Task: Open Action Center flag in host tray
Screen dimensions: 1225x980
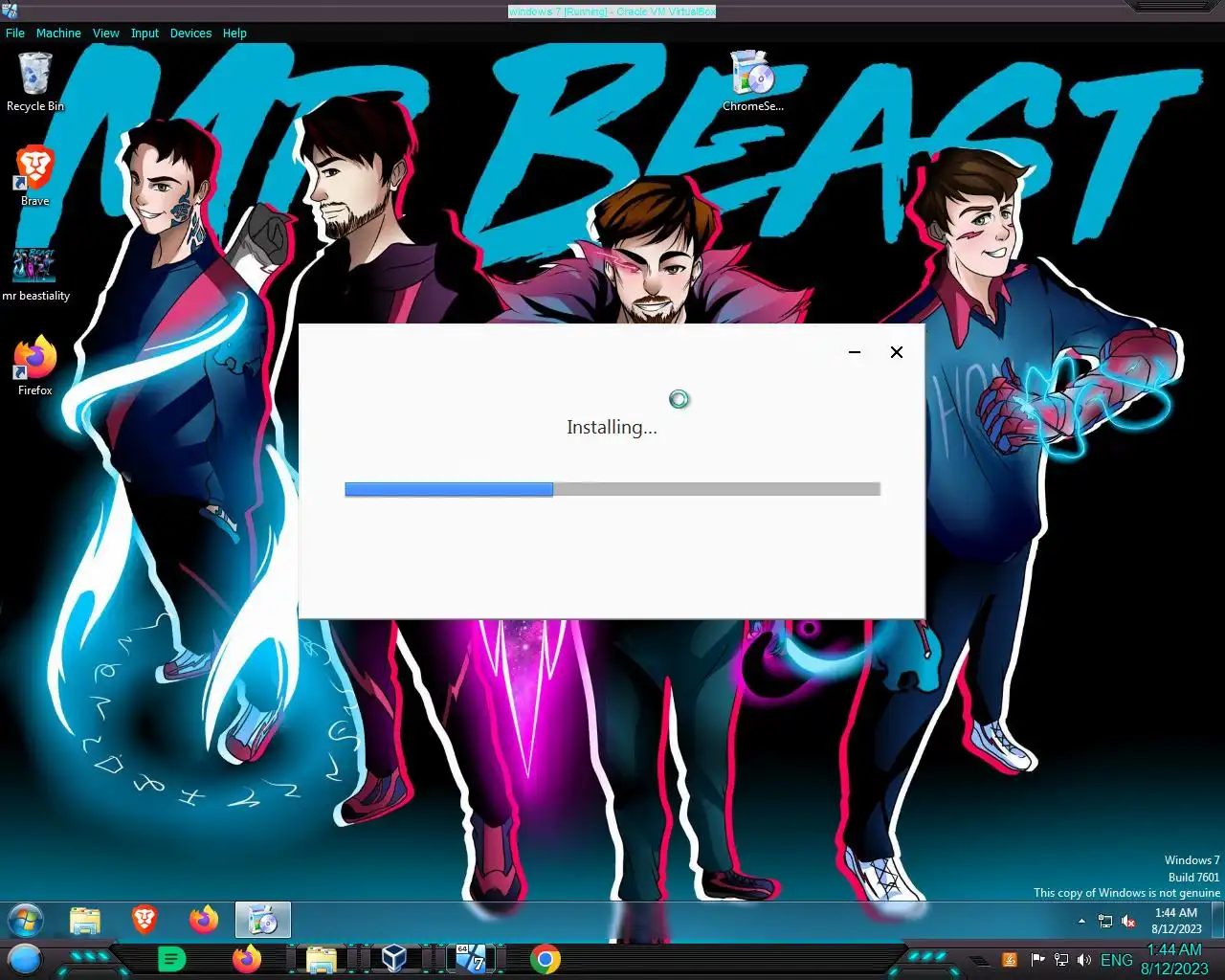Action: coord(1037,960)
